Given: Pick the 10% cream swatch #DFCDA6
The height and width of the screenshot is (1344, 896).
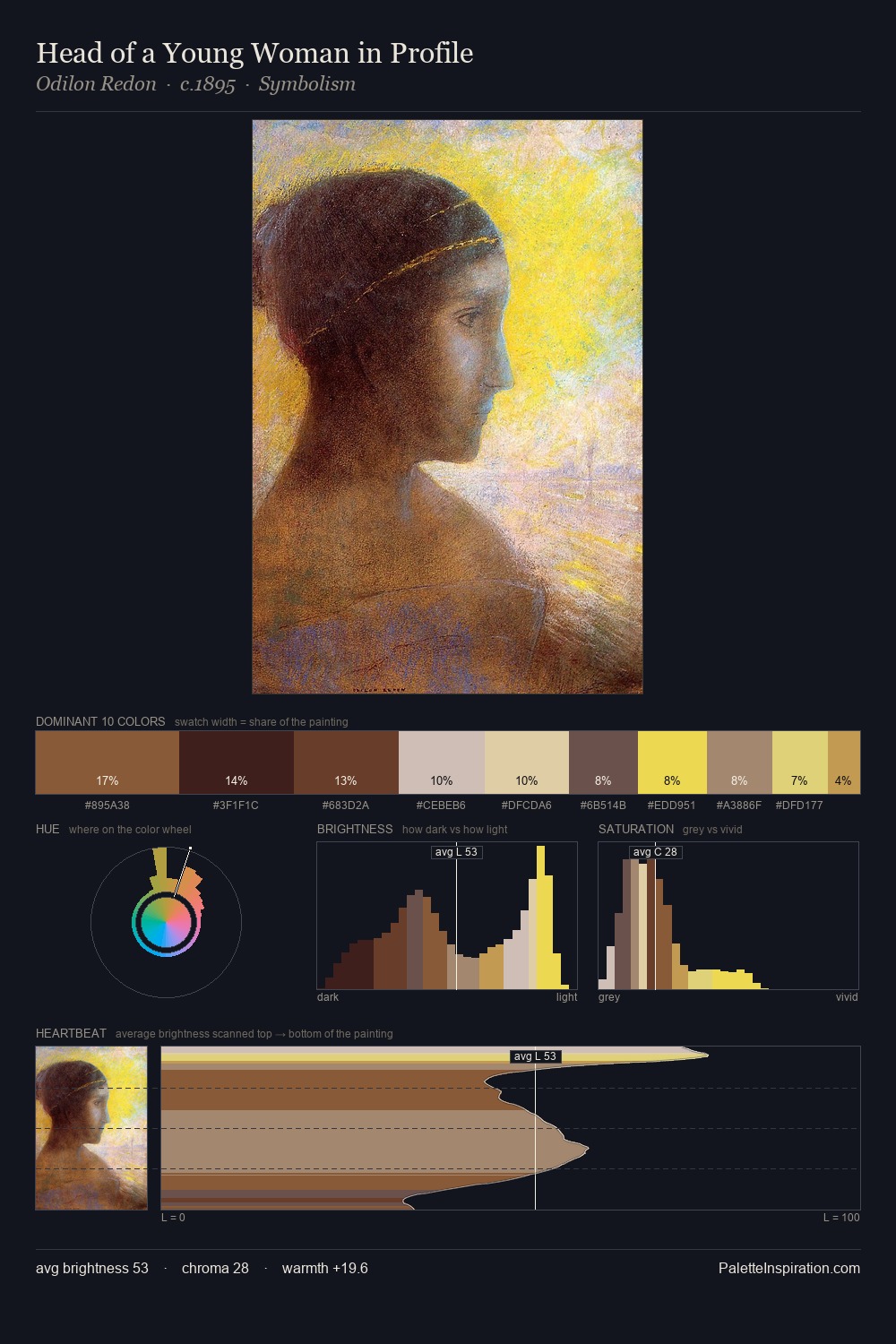Looking at the screenshot, I should click(x=527, y=762).
